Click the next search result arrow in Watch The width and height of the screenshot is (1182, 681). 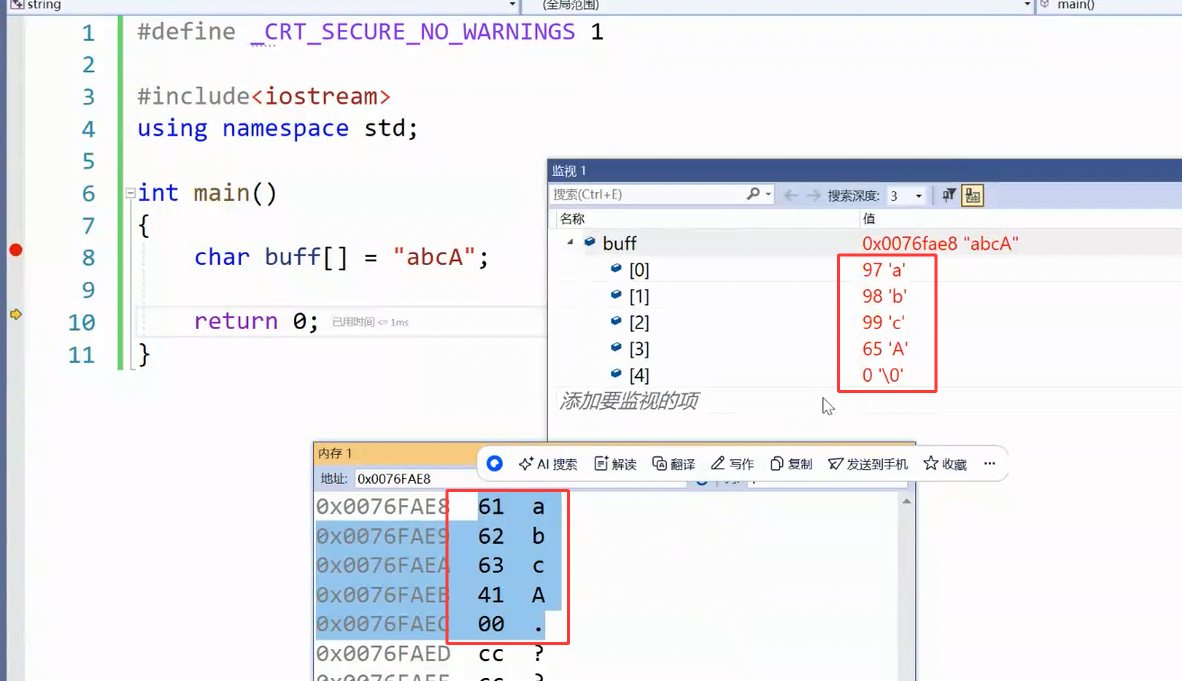click(813, 195)
